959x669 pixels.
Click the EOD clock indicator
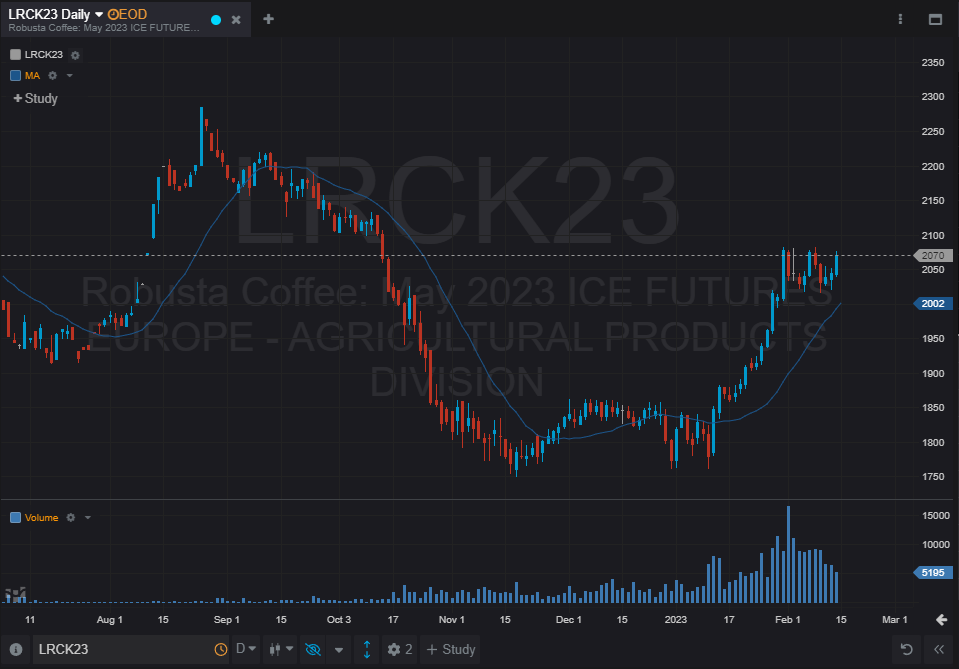click(x=127, y=14)
